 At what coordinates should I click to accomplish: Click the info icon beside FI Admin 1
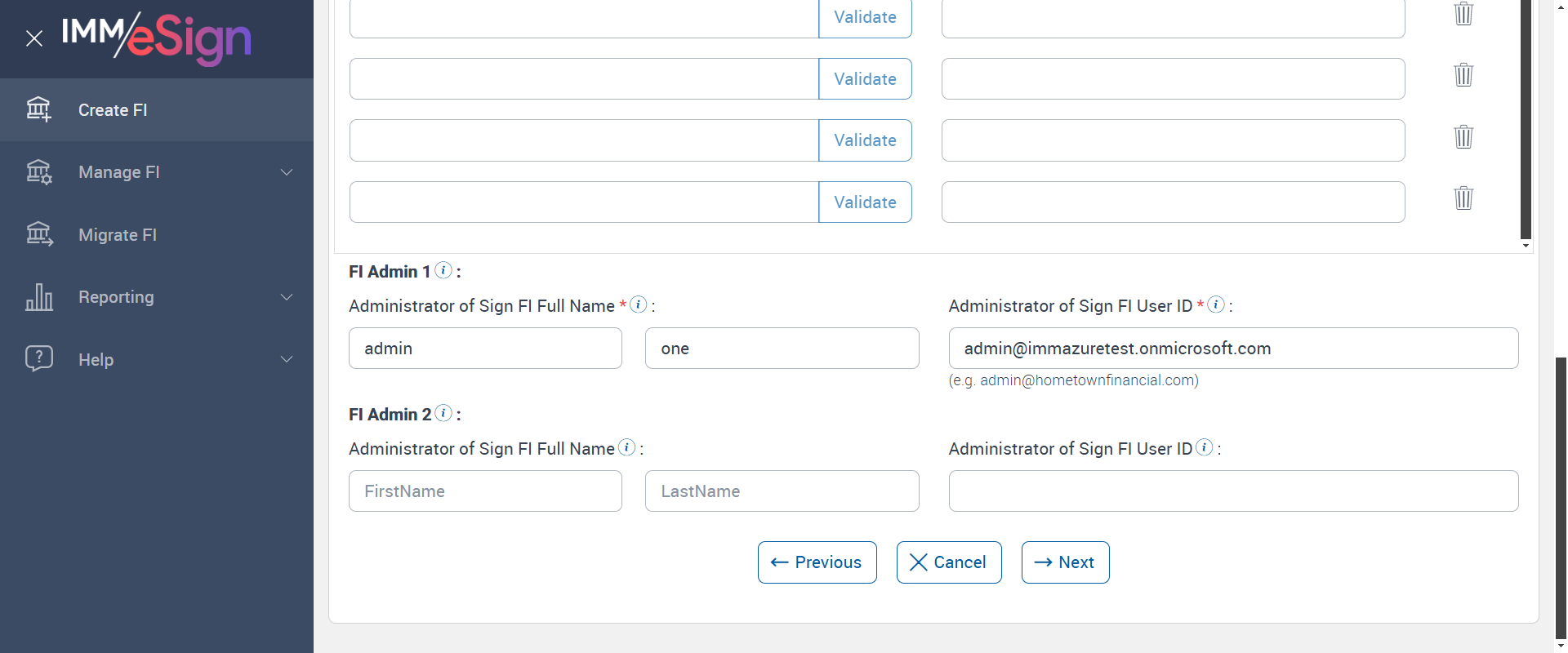(443, 270)
